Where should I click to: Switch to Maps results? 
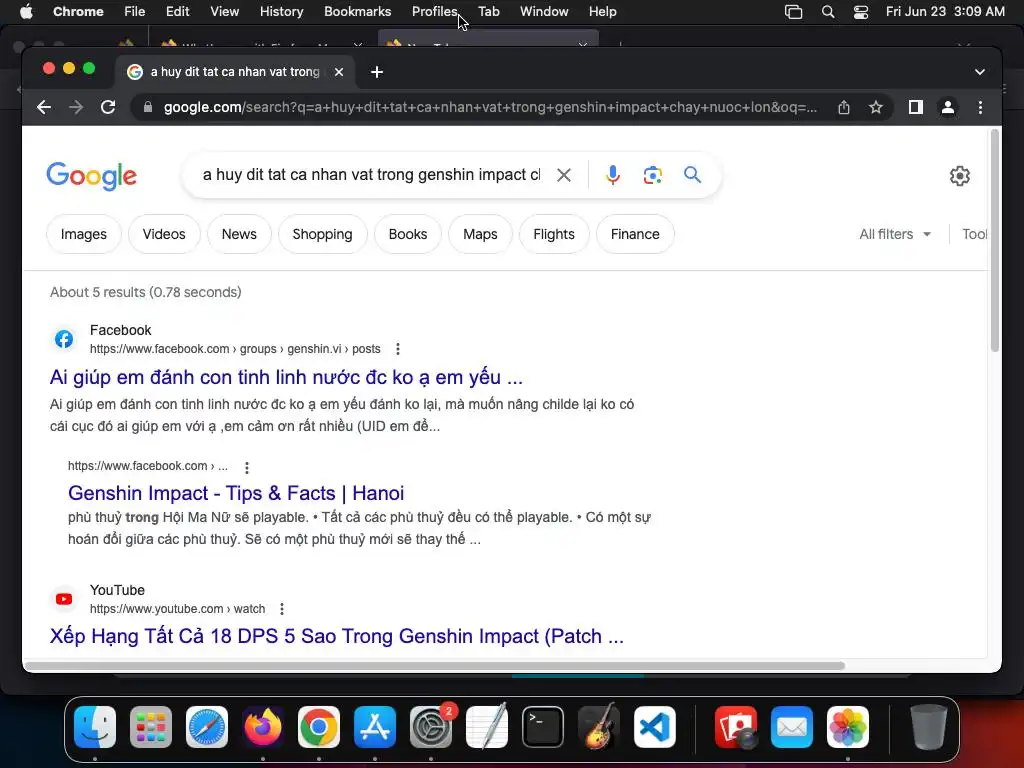[480, 234]
